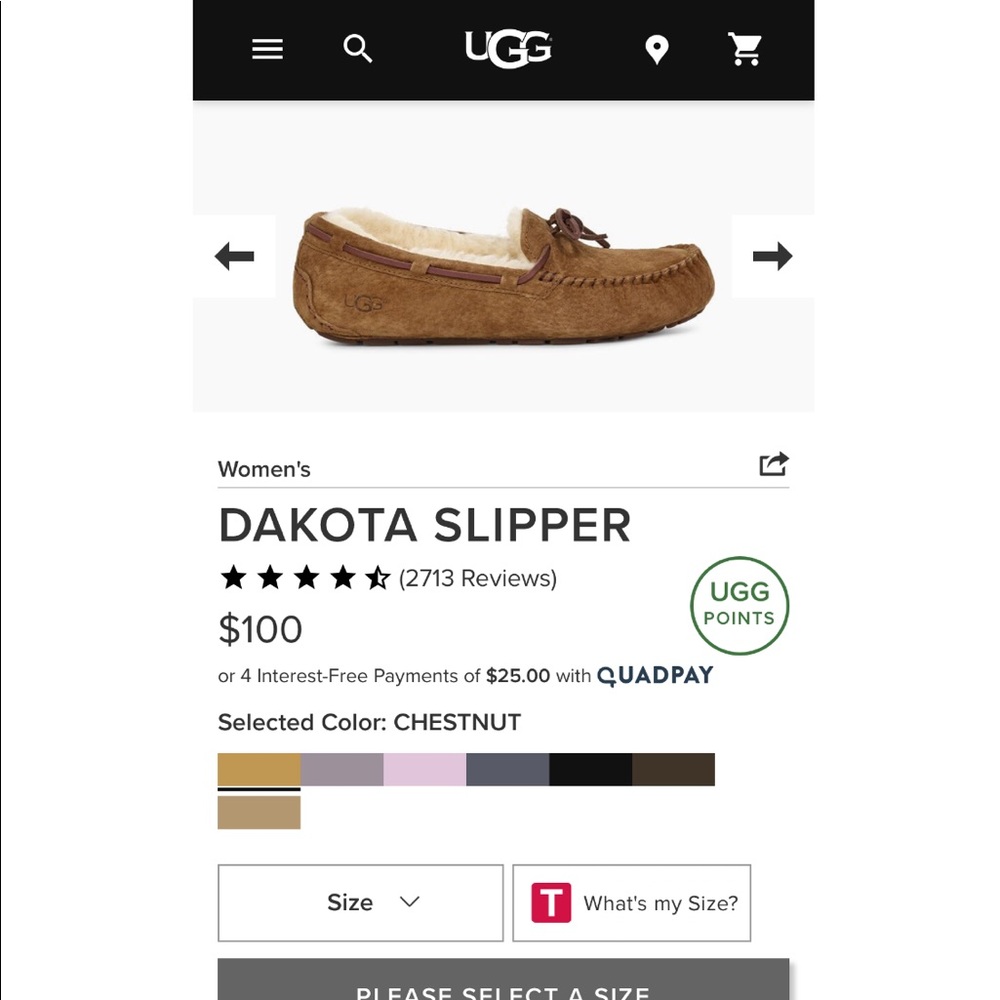Open the search function
1000x1000 pixels.
click(357, 49)
